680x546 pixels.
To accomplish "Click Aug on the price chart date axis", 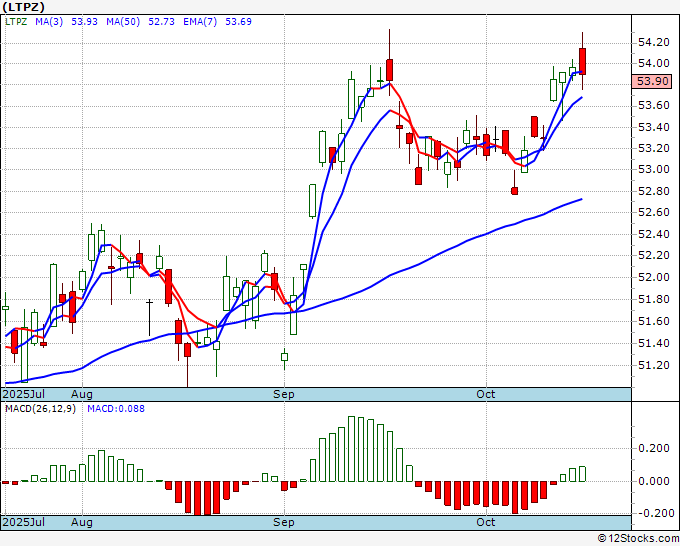I will point(82,394).
